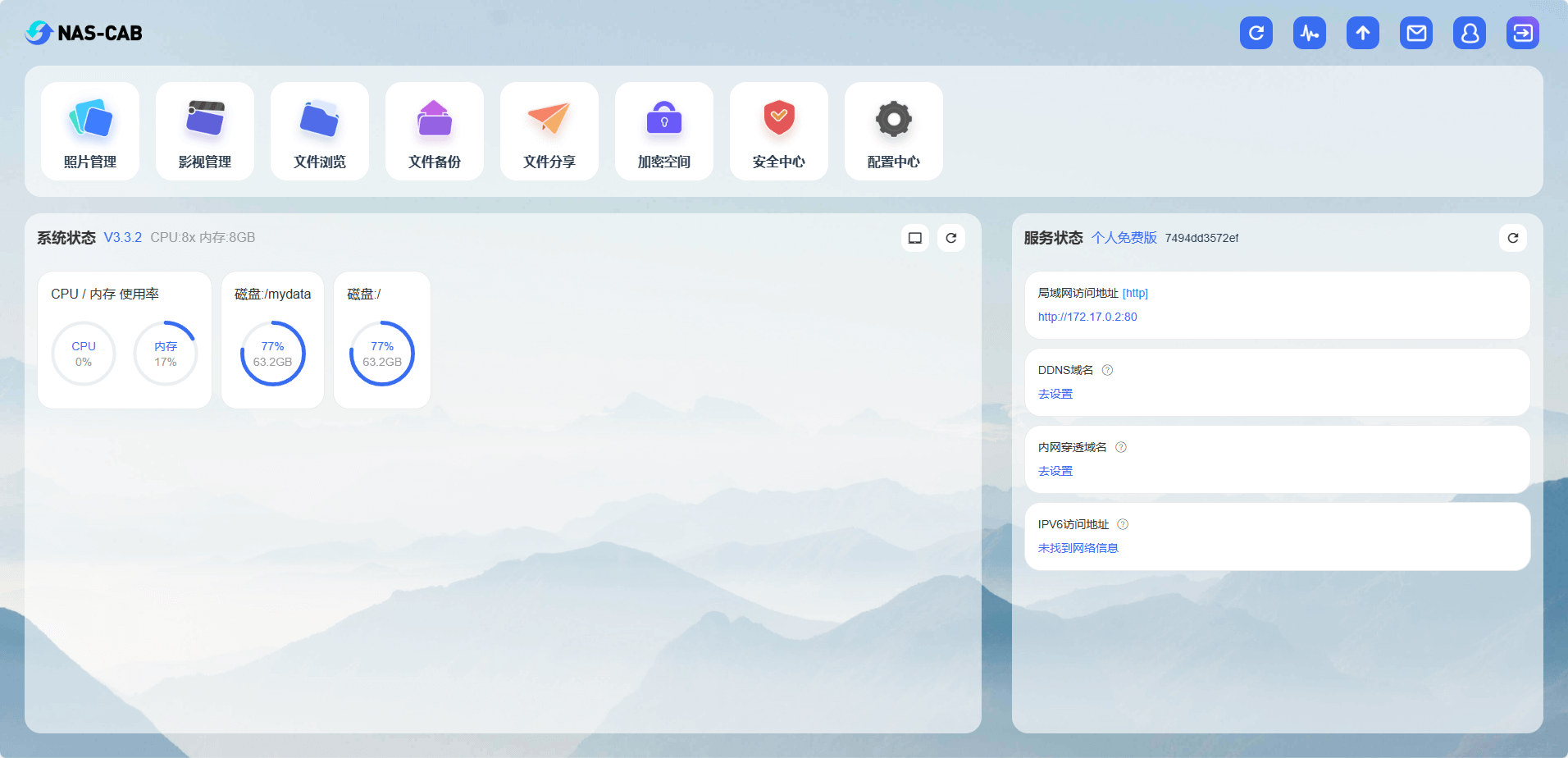Open the 照片管理 photo management app
This screenshot has width=1568, height=758.
(x=90, y=131)
